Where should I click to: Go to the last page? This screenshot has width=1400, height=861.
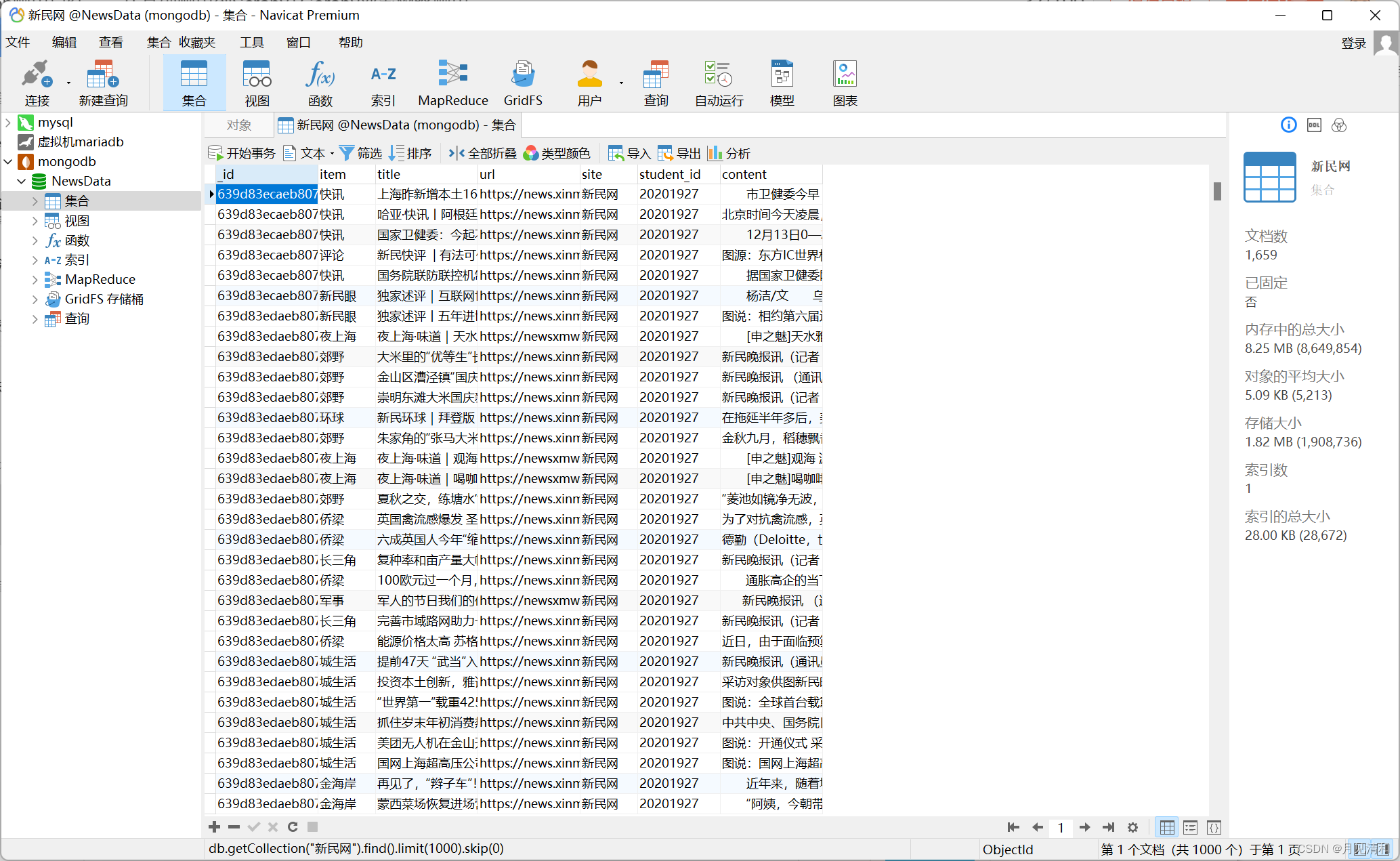(x=1109, y=827)
